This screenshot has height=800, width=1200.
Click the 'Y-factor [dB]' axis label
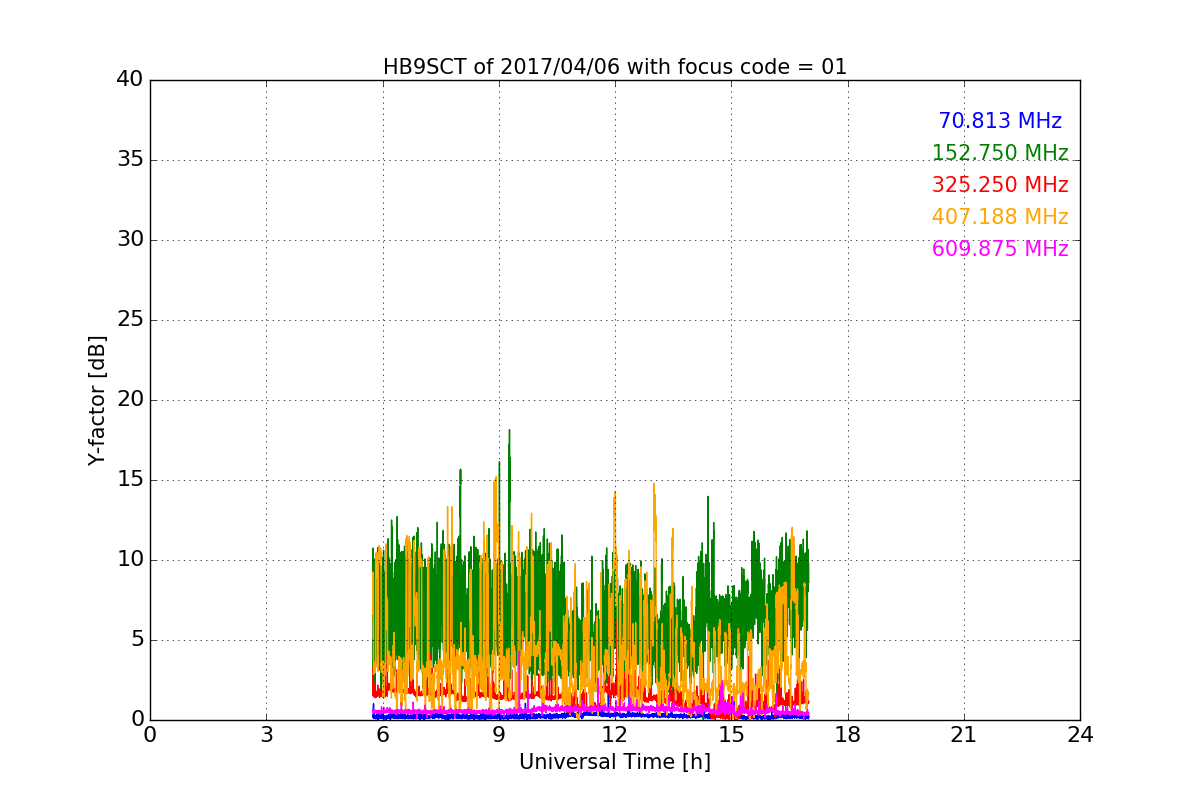97,400
